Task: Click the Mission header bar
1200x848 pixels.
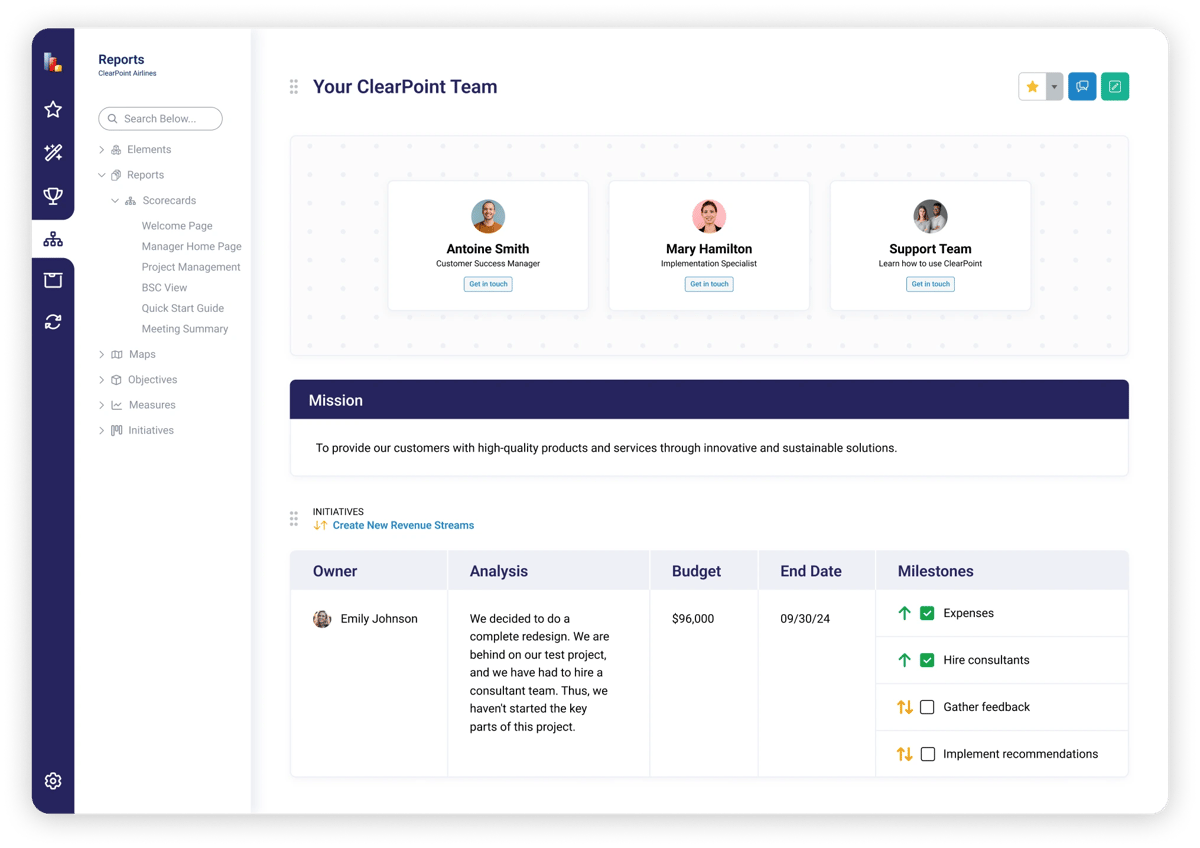Action: tap(709, 400)
